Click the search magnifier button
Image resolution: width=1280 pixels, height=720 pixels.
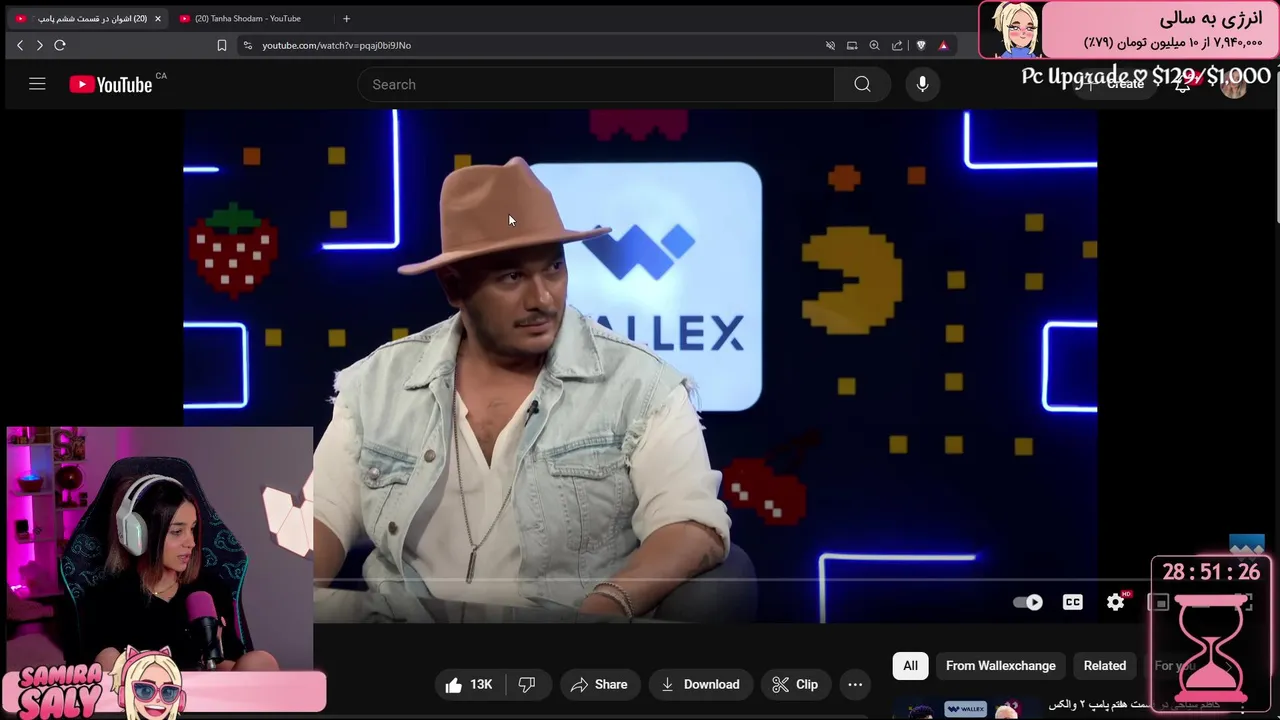pos(862,84)
